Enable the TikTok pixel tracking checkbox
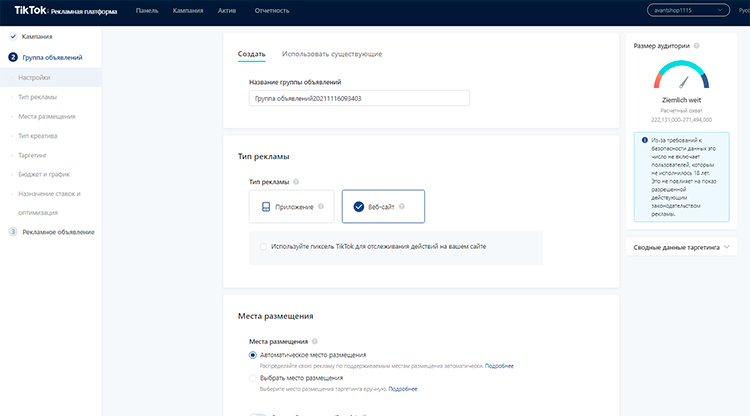Image resolution: width=750 pixels, height=416 pixels. click(x=263, y=246)
